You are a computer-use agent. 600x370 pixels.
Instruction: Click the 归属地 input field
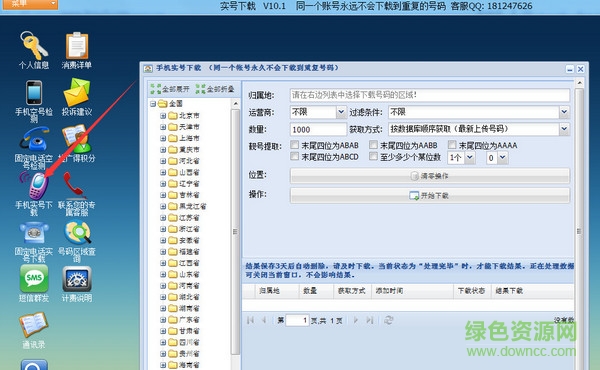tap(430, 95)
